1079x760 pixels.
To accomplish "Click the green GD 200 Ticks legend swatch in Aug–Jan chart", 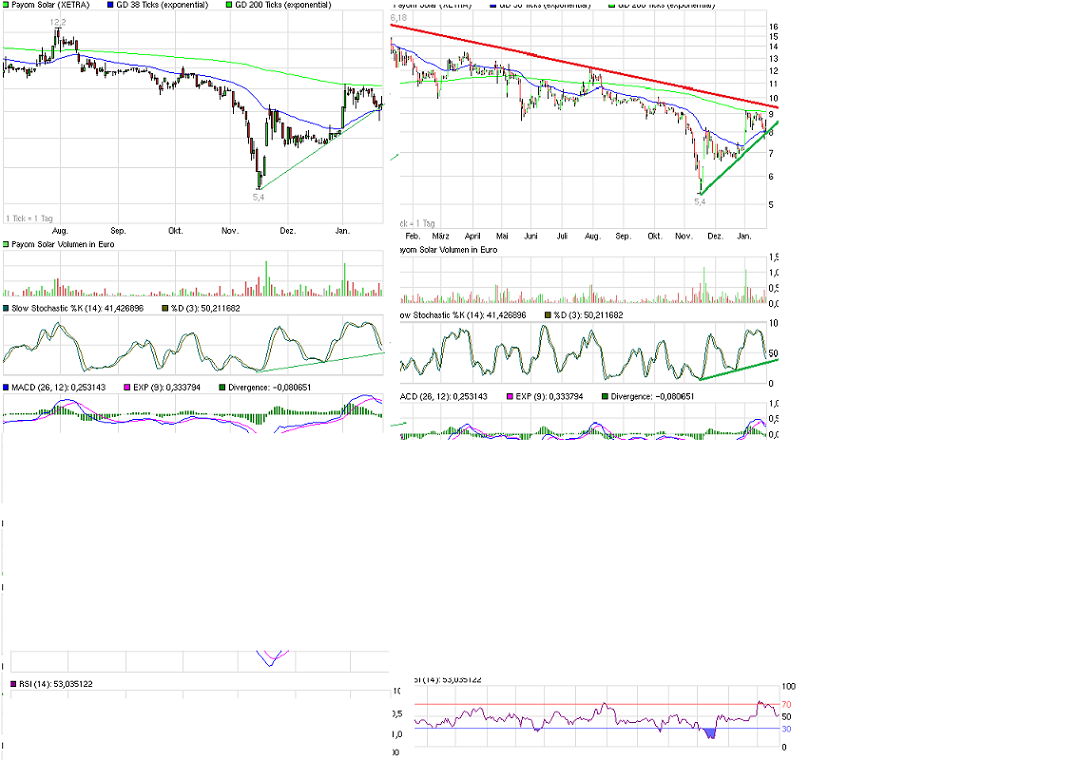I will pyautogui.click(x=229, y=5).
